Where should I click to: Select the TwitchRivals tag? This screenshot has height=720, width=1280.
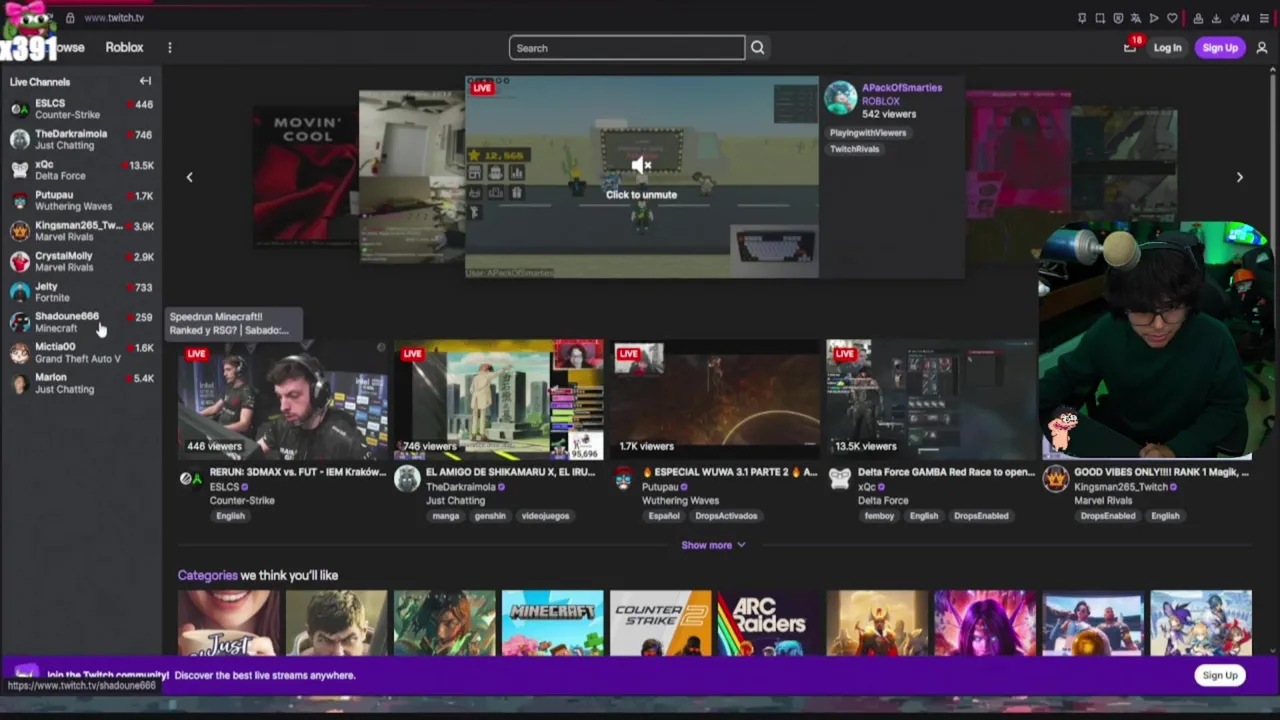[x=855, y=149]
